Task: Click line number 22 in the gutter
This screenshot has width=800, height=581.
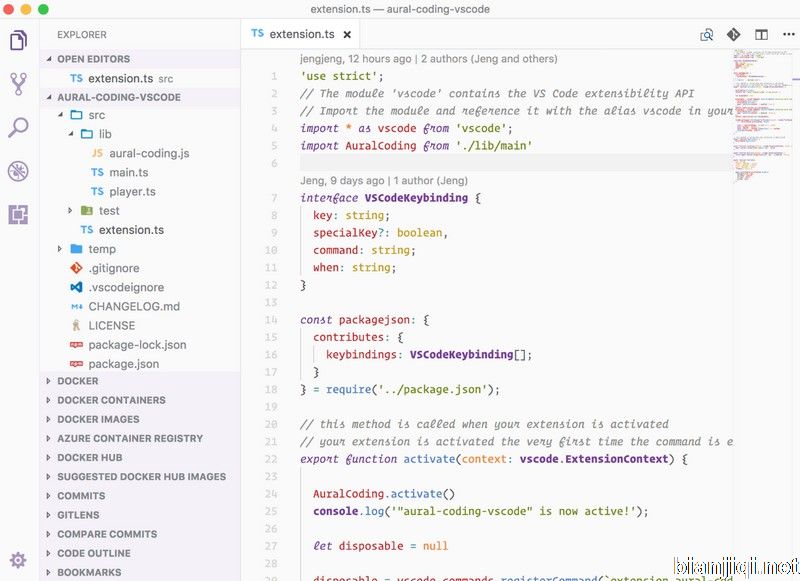Action: click(271, 459)
